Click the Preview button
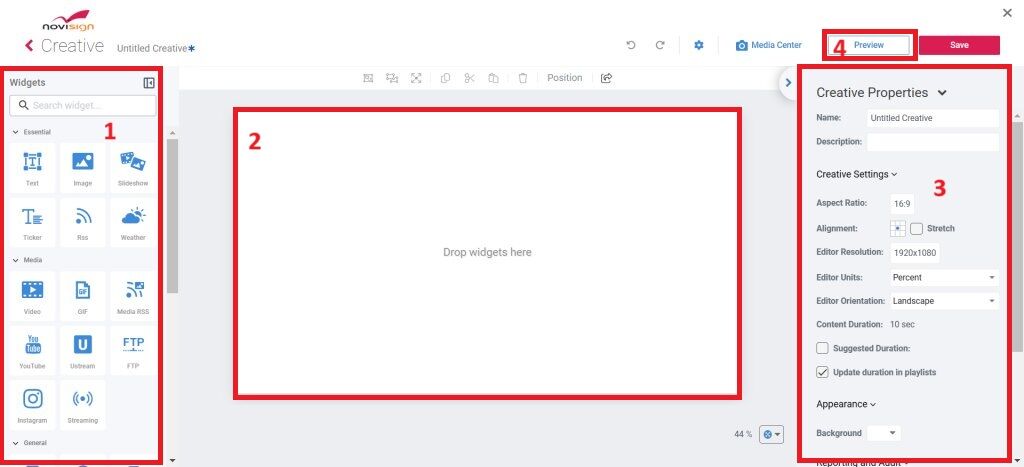Image resolution: width=1024 pixels, height=467 pixels. [868, 45]
